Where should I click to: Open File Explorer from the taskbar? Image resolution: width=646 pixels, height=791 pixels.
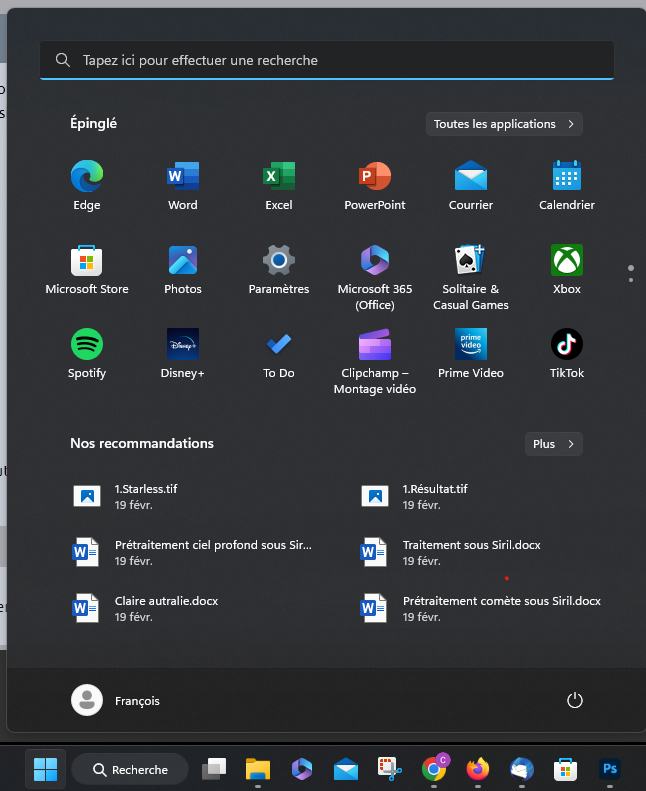coord(258,769)
